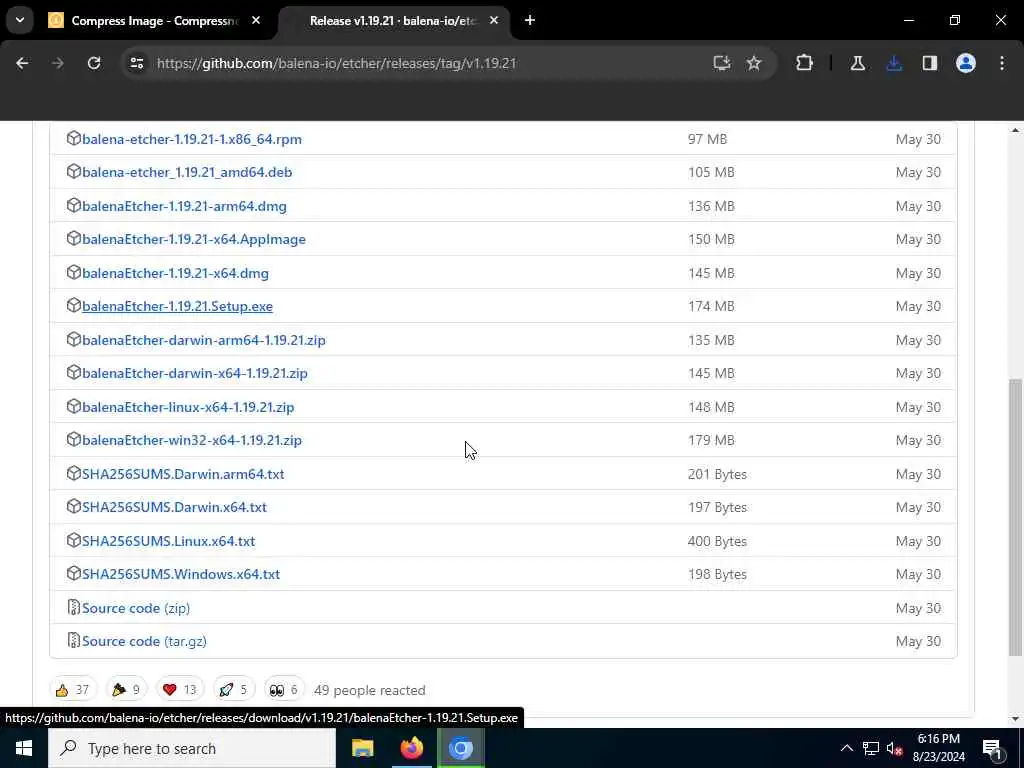
Task: Toggle rocket reaction with 5
Action: (x=233, y=690)
